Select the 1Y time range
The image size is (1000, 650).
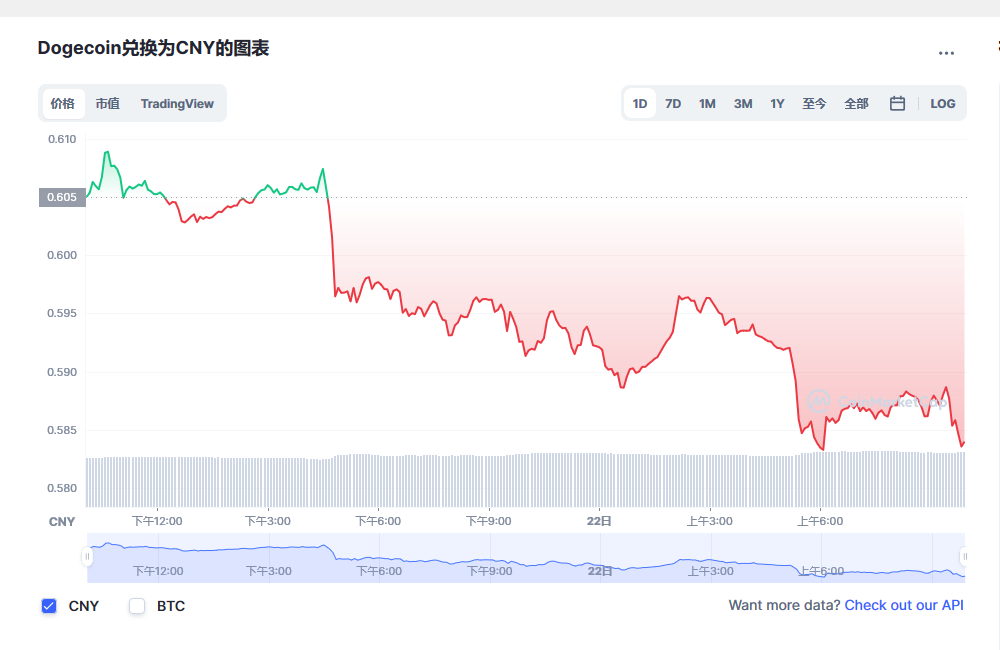click(777, 103)
